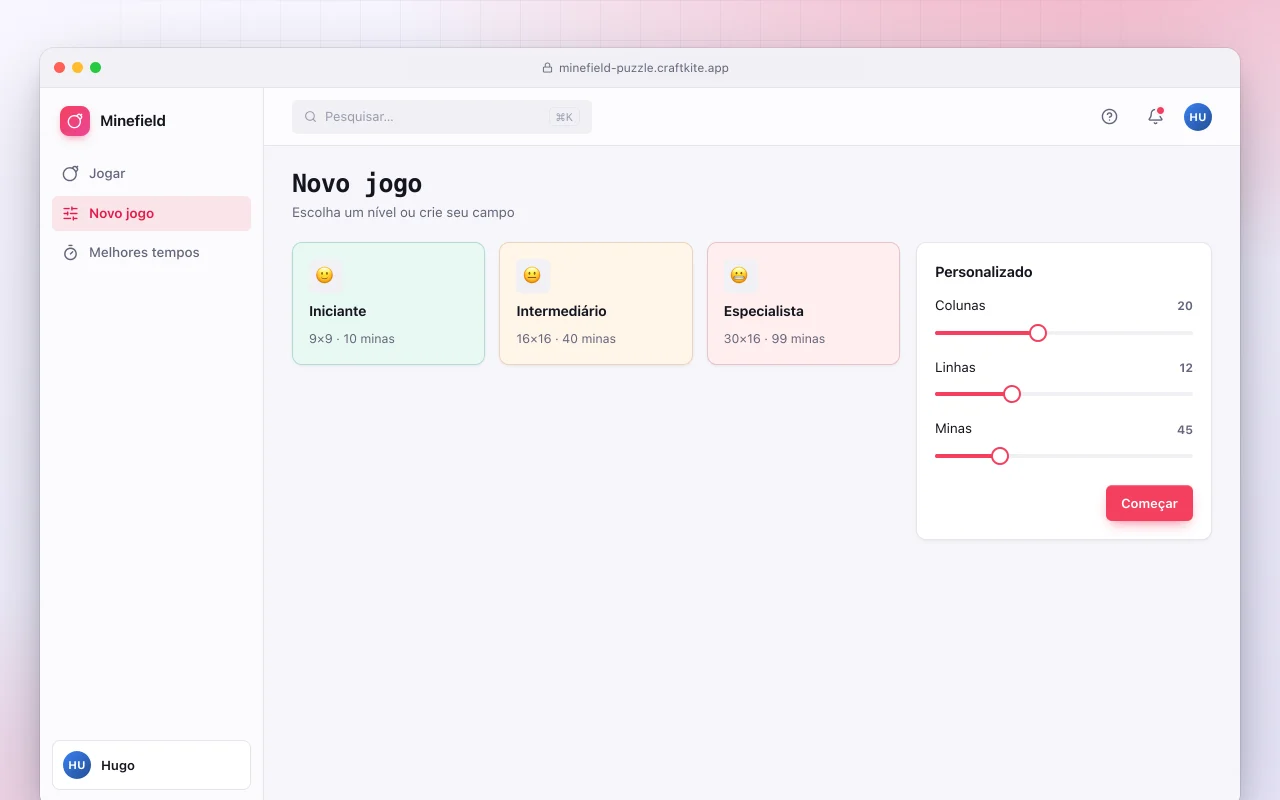The image size is (1280, 800).
Task: Click the Novo jogo sliders icon
Action: 70,213
